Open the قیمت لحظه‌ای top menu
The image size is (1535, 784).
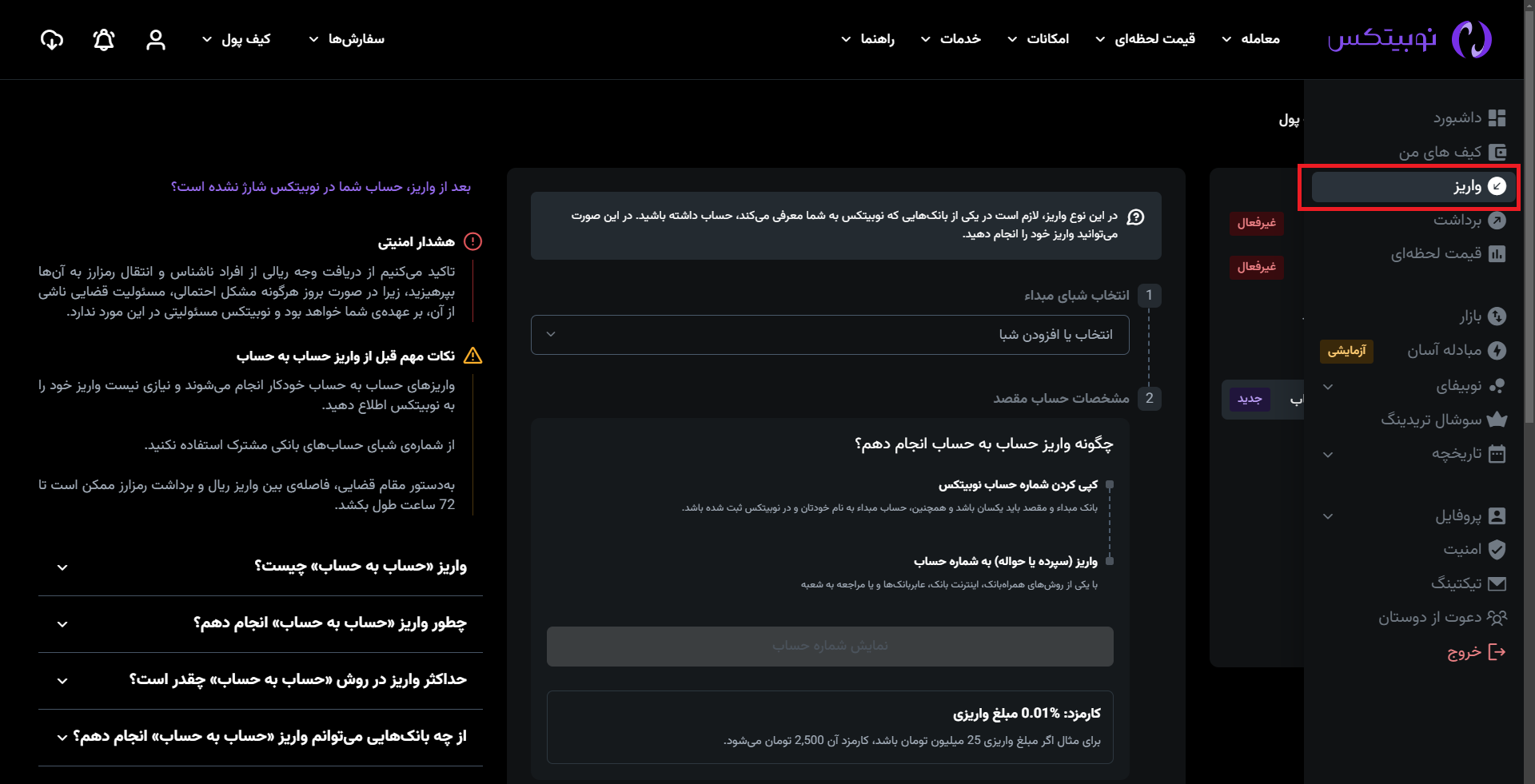(1146, 38)
